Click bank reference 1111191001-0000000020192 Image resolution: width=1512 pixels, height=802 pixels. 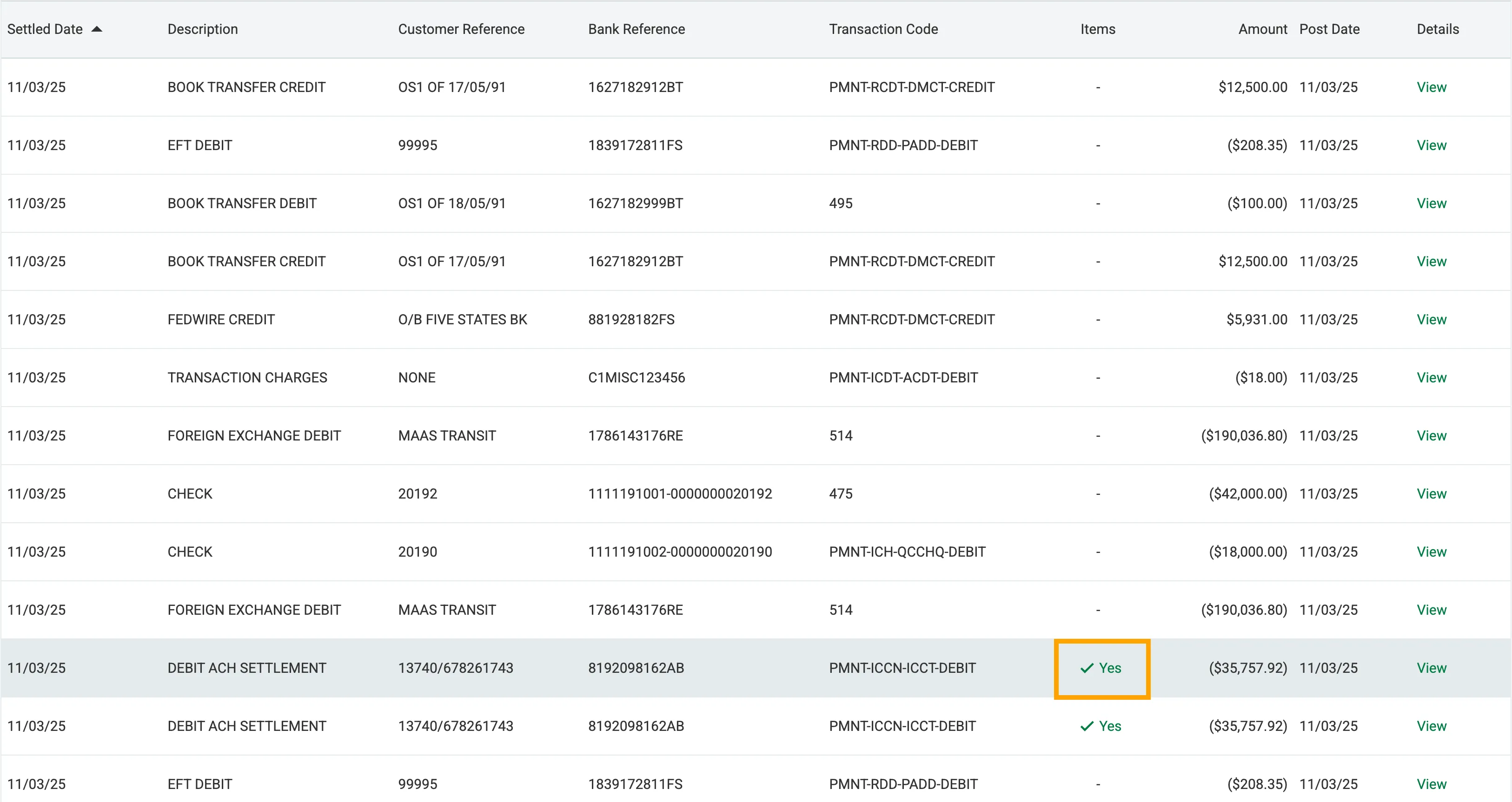[x=680, y=493]
